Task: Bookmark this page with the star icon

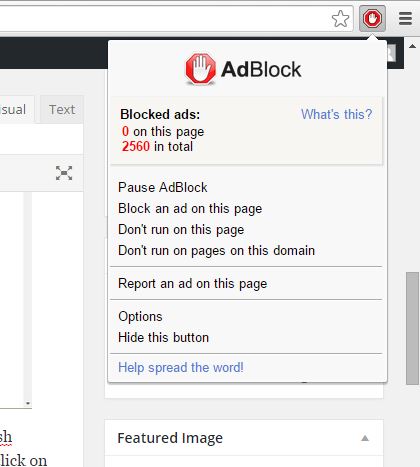Action: (x=341, y=19)
